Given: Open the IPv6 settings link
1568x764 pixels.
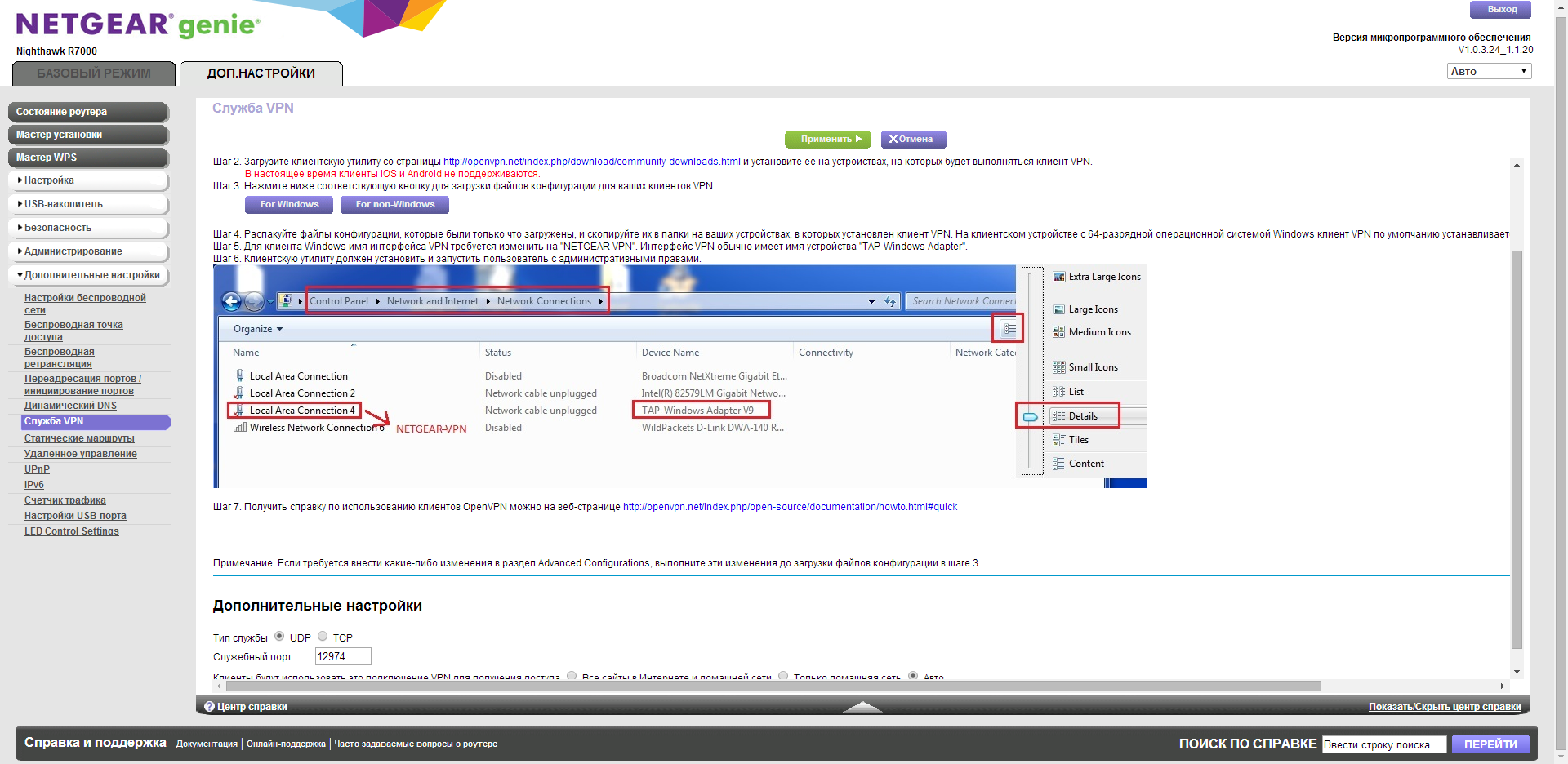Looking at the screenshot, I should [34, 485].
